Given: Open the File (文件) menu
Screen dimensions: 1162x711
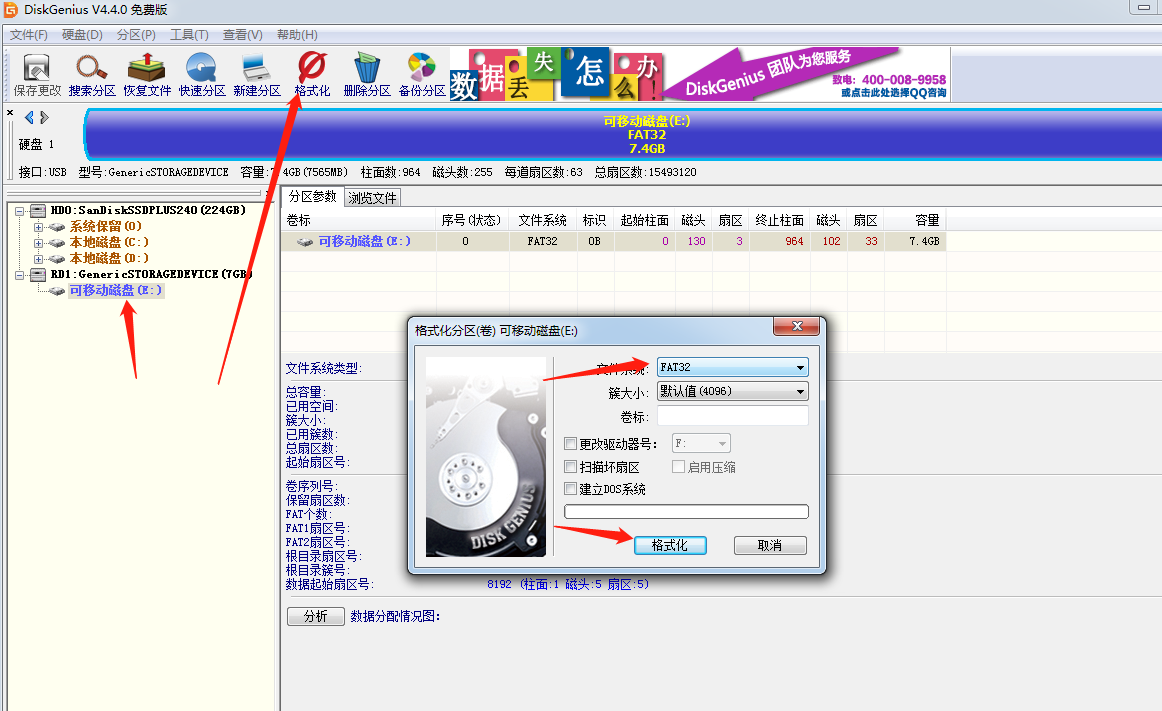Looking at the screenshot, I should (29, 35).
